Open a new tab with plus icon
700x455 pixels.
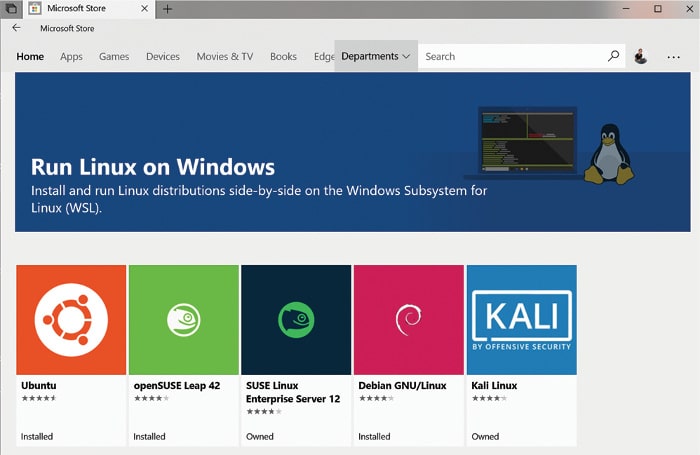(x=167, y=8)
